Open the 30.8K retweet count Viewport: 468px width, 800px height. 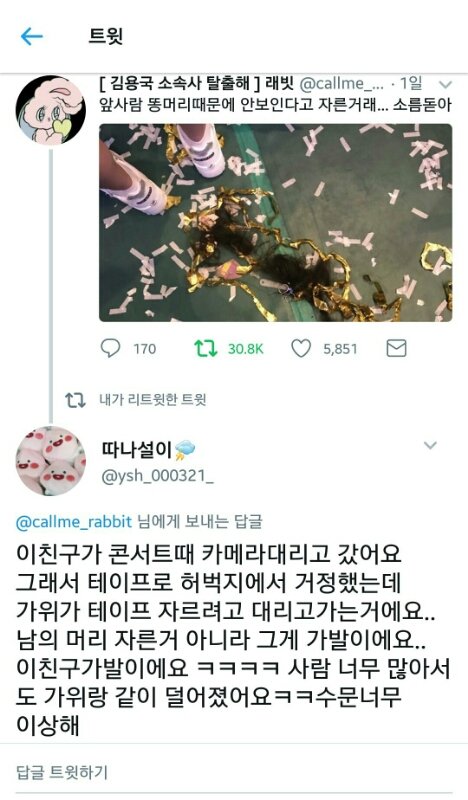pos(245,349)
